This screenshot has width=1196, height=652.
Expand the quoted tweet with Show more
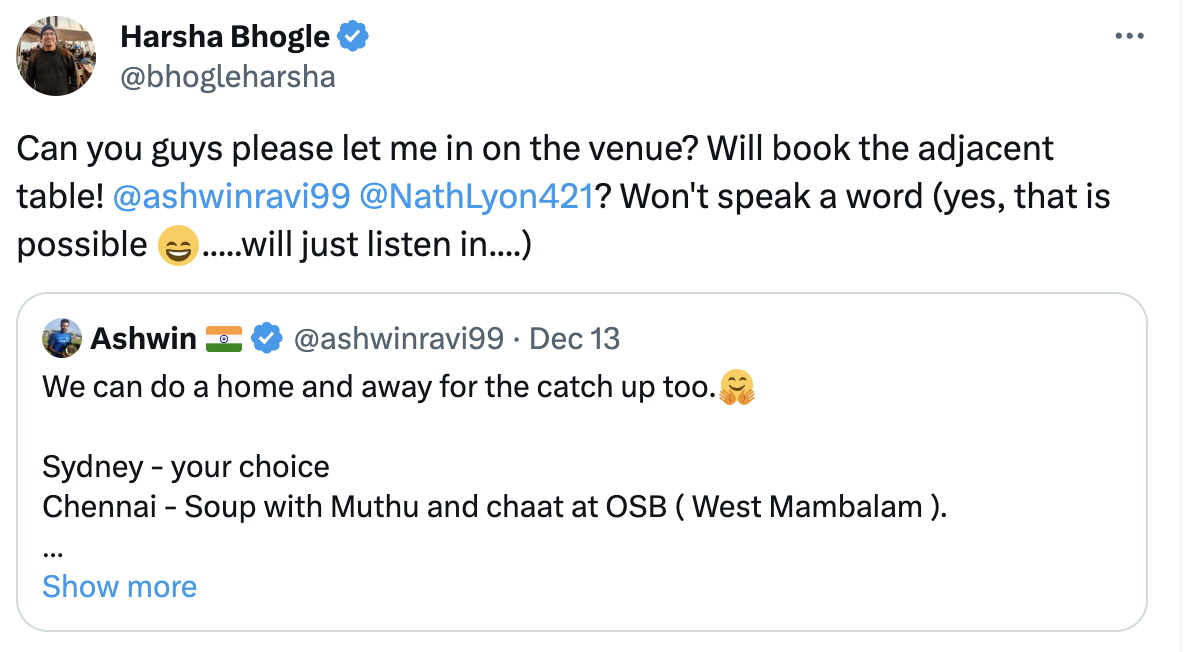click(119, 586)
